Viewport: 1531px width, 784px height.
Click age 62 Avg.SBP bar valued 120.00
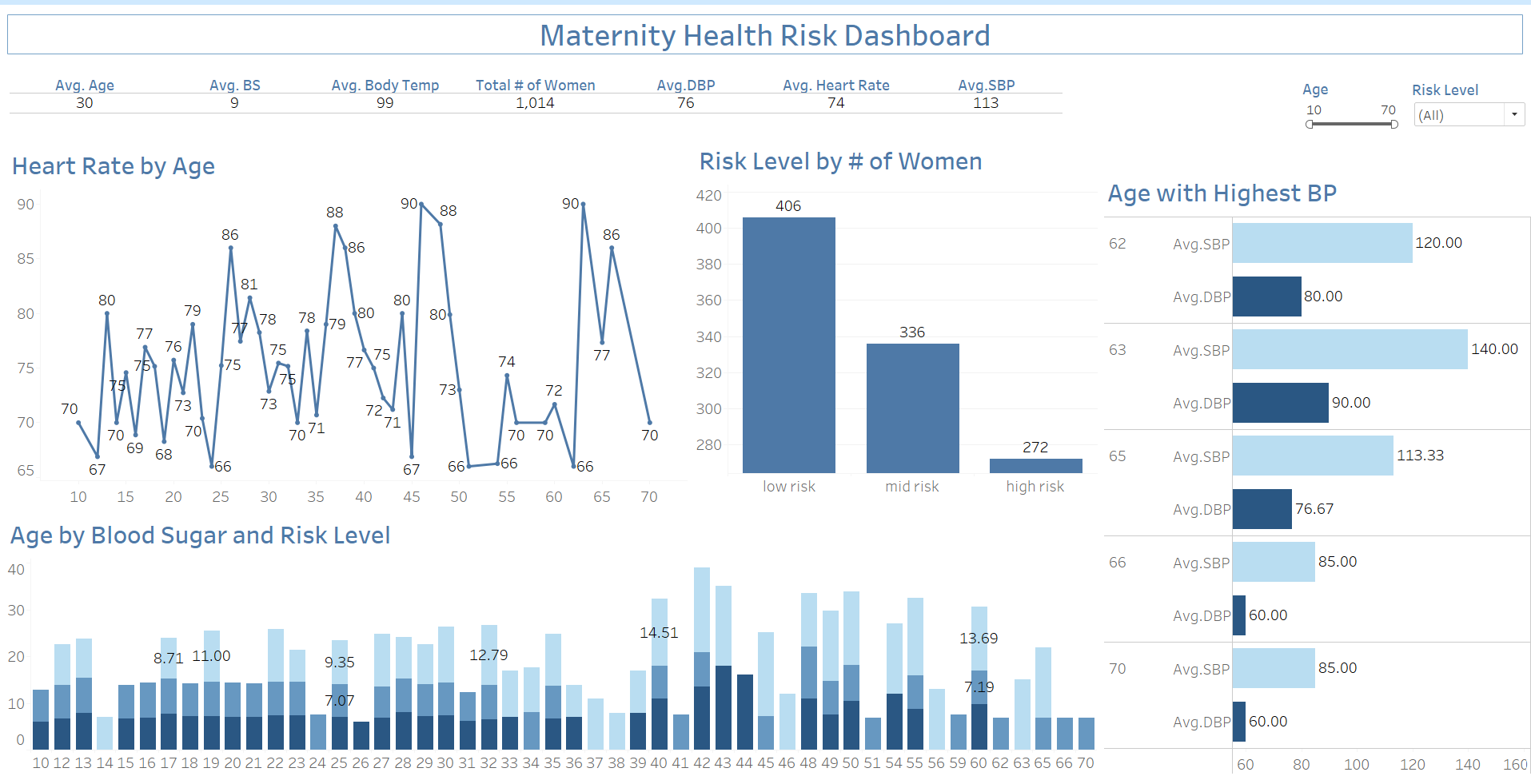(1322, 243)
